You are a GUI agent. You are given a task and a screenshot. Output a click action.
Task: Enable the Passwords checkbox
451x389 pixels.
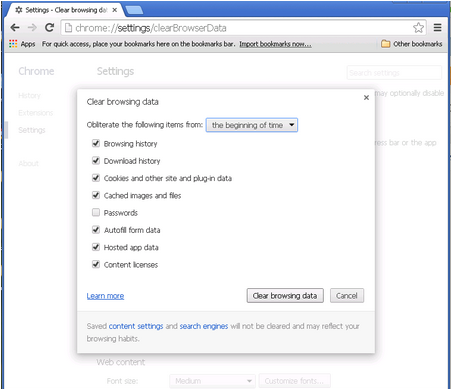tap(96, 212)
